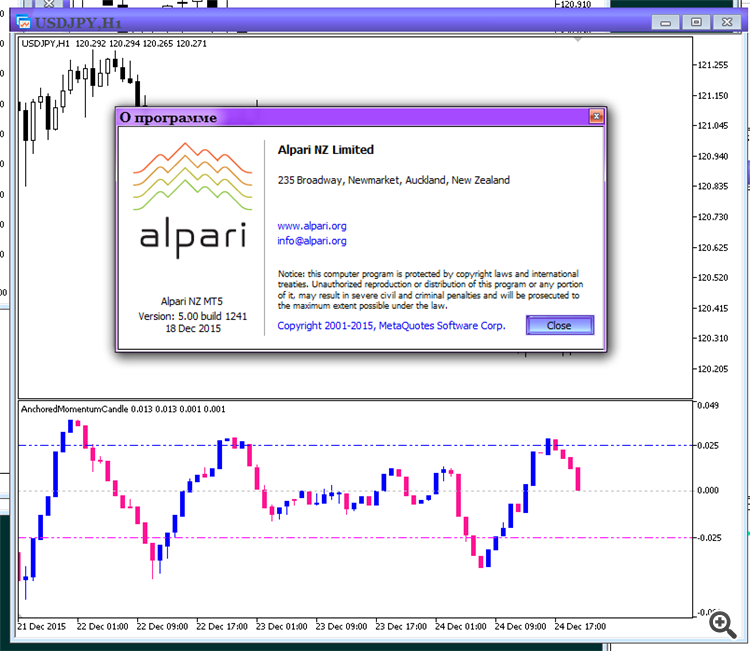The height and width of the screenshot is (651, 750).
Task: Maximize the USDJPY,H1 chart window
Action: (x=696, y=22)
